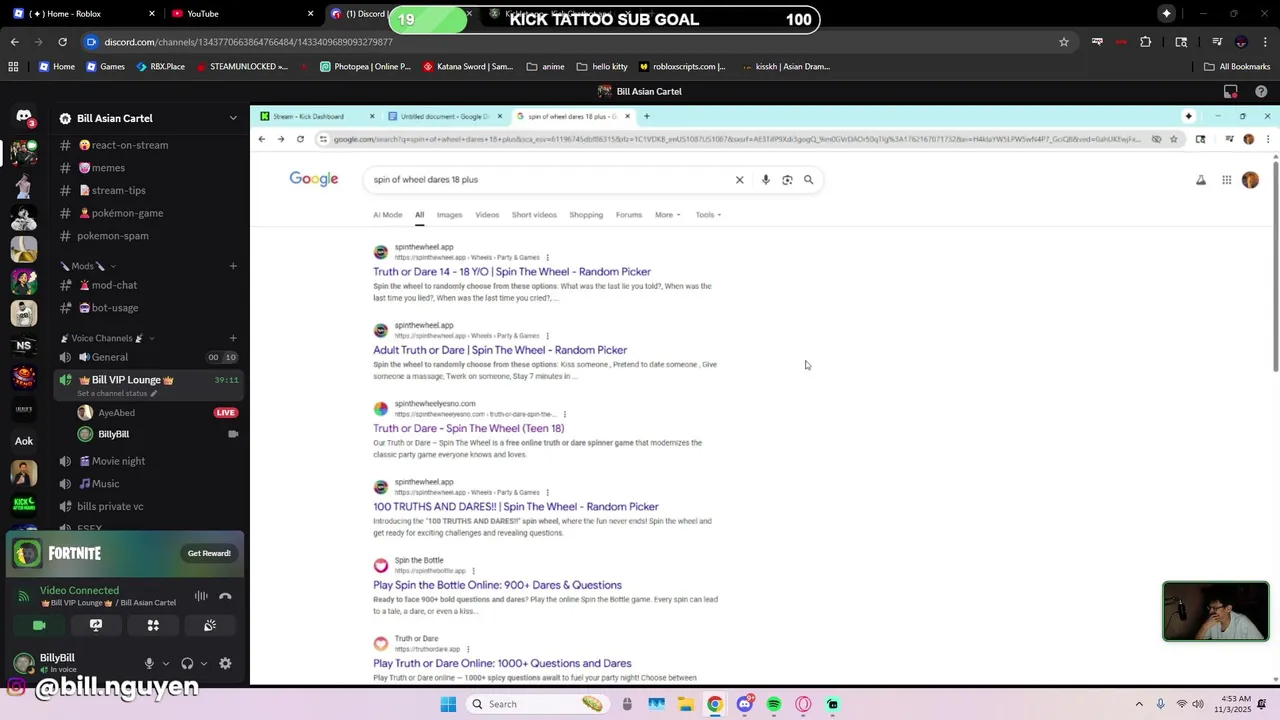This screenshot has width=1280, height=720.
Task: Click the outer Chrome reload button
Action: 62,42
